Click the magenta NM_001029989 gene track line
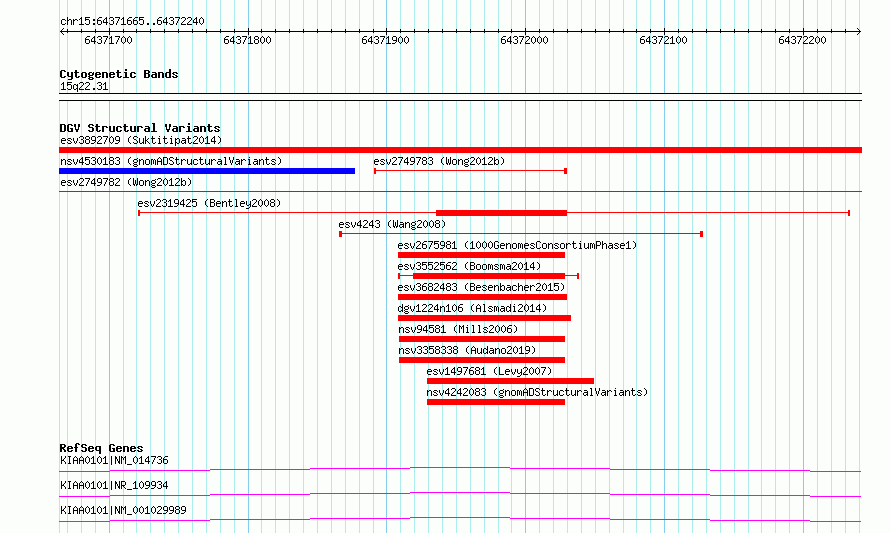 pos(460,519)
